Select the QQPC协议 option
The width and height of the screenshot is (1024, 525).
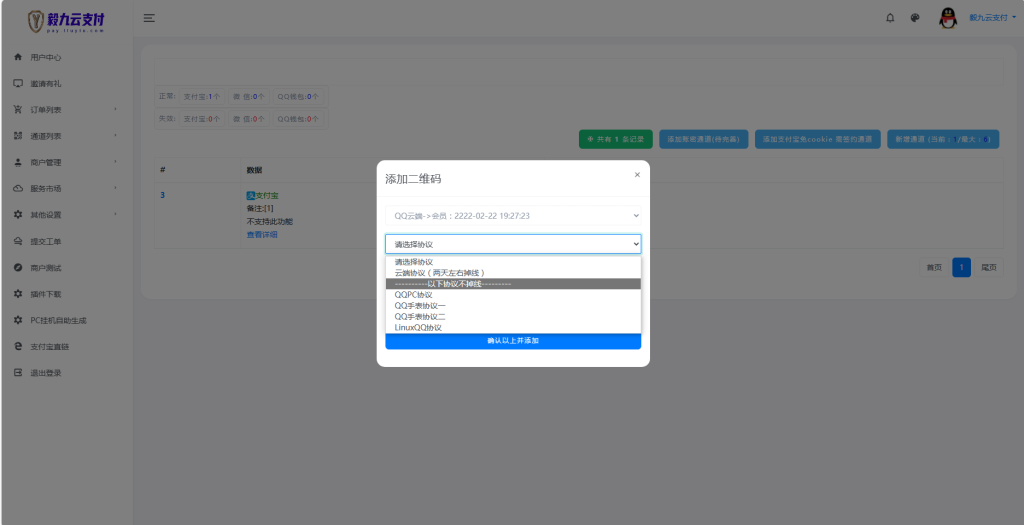(513, 295)
